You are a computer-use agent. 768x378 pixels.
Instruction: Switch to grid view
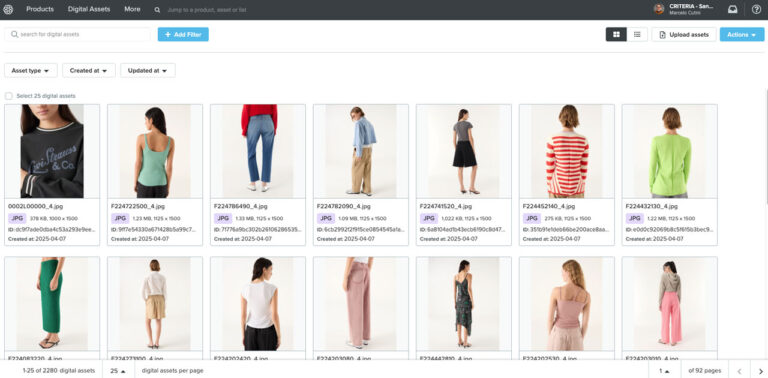[616, 34]
